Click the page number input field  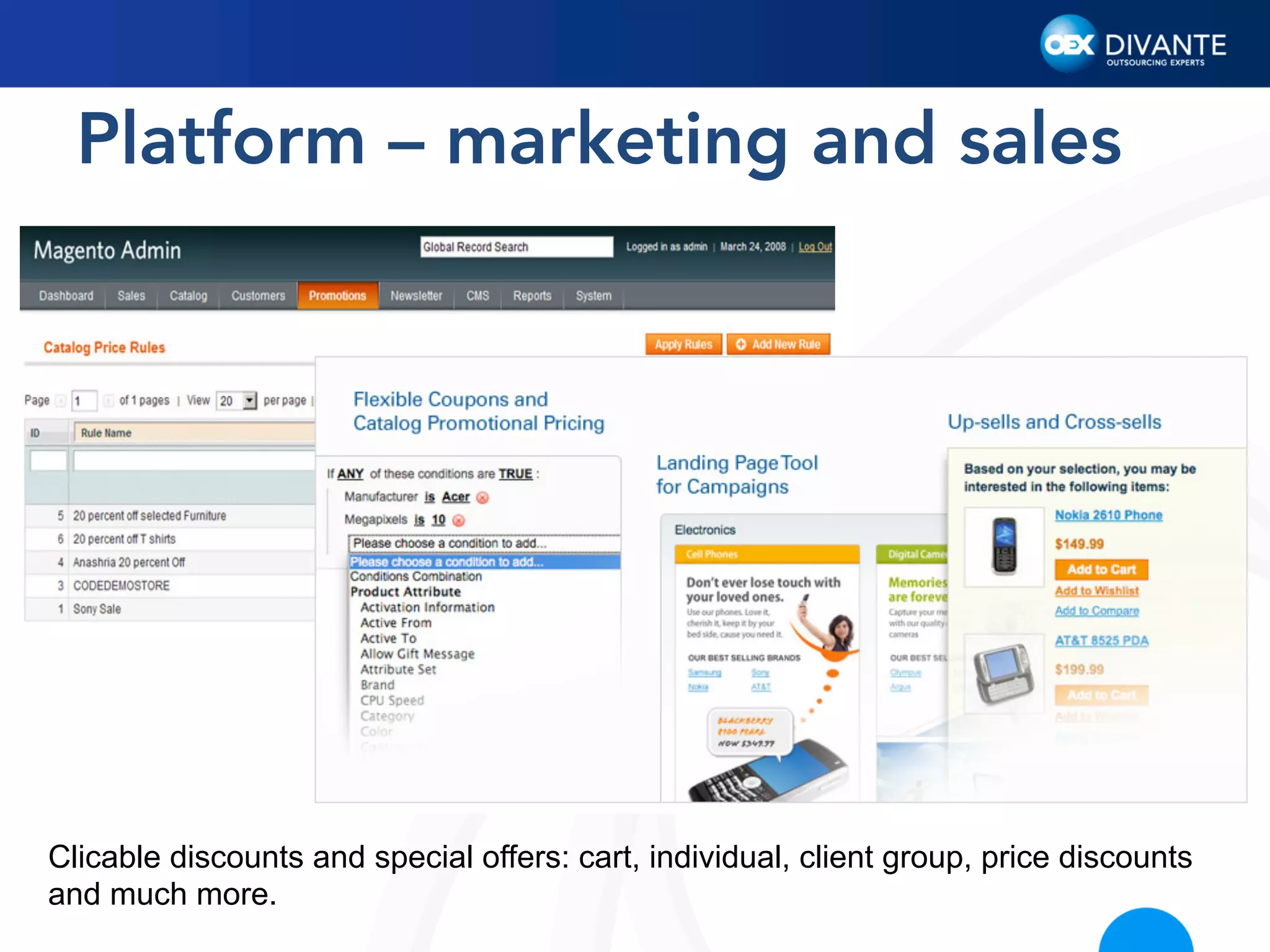pos(84,401)
